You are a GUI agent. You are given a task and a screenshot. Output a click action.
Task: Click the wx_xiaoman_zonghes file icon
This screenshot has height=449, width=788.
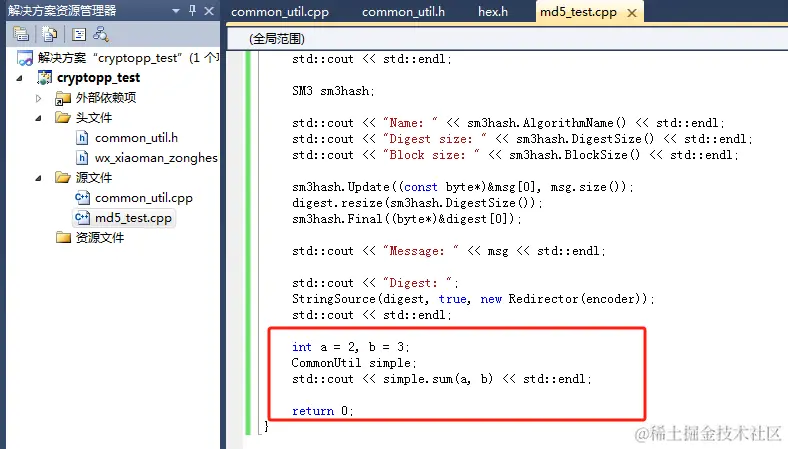click(82, 158)
